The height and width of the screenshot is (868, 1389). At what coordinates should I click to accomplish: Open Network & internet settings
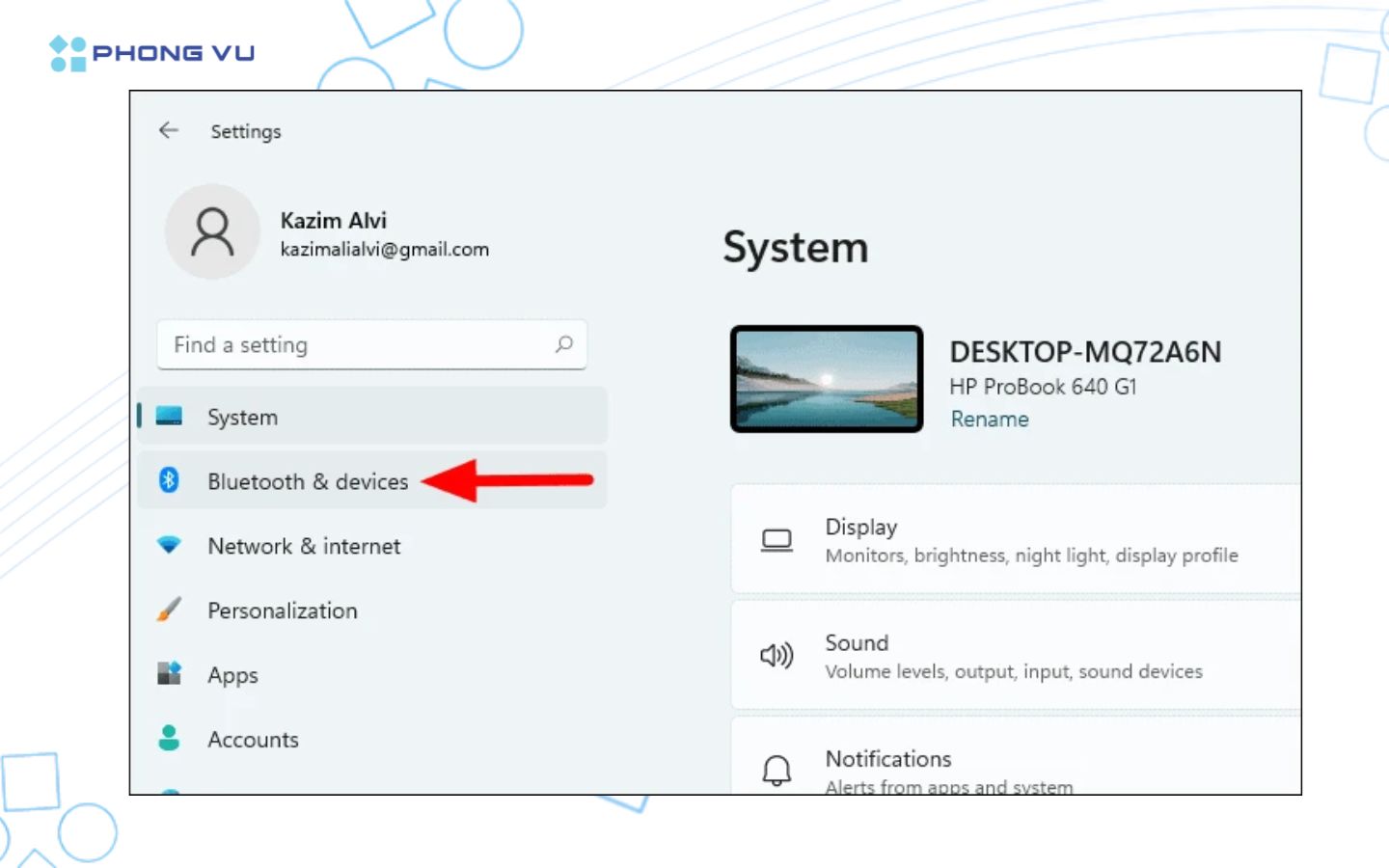(304, 546)
